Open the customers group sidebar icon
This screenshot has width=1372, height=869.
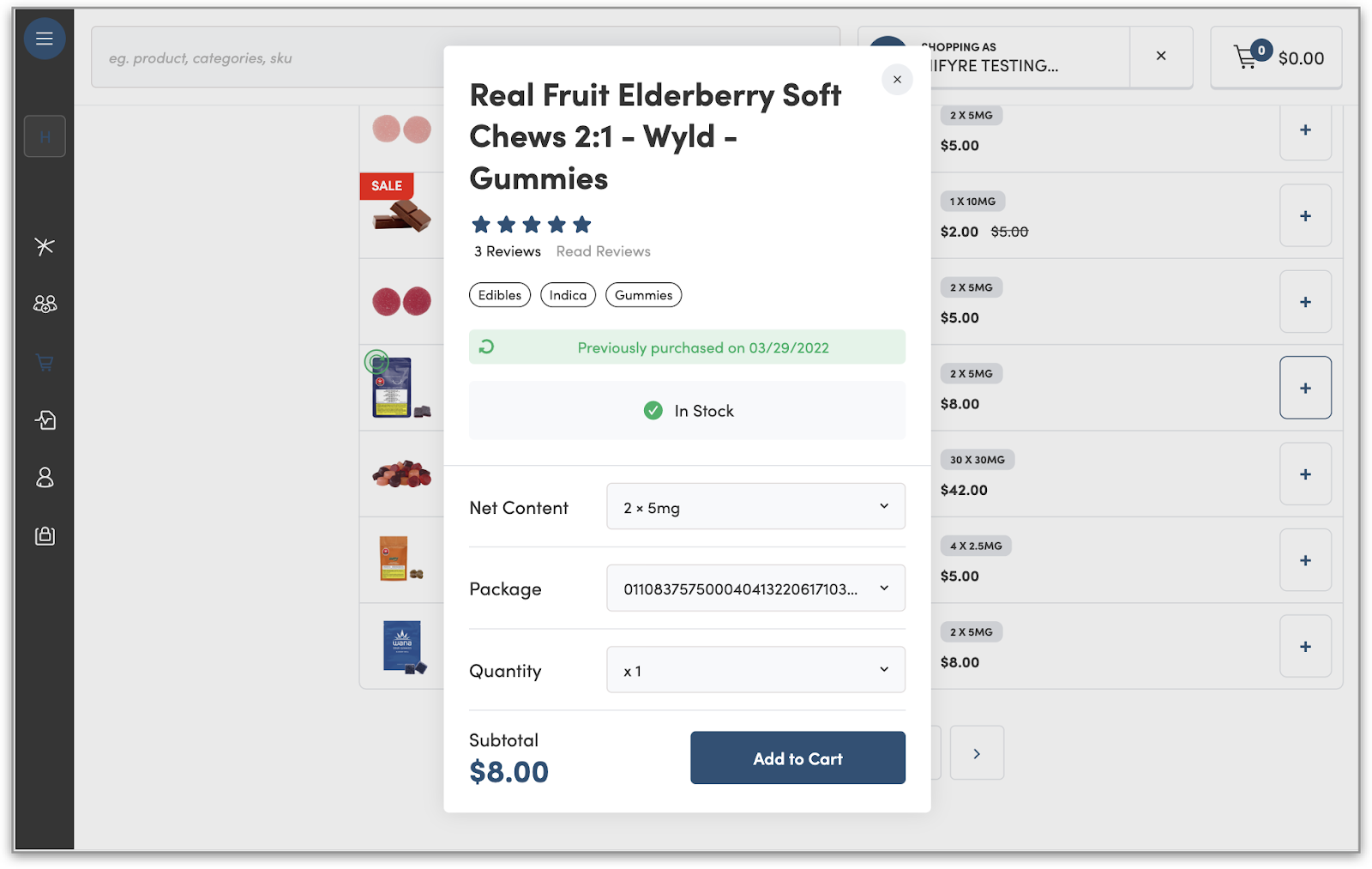click(x=45, y=304)
